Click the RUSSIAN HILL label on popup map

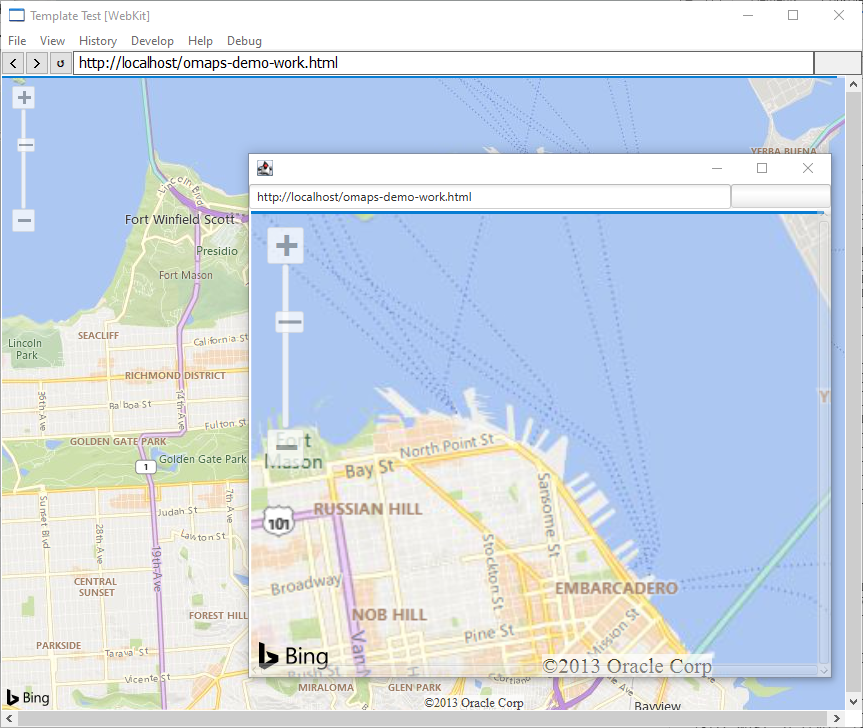(368, 509)
